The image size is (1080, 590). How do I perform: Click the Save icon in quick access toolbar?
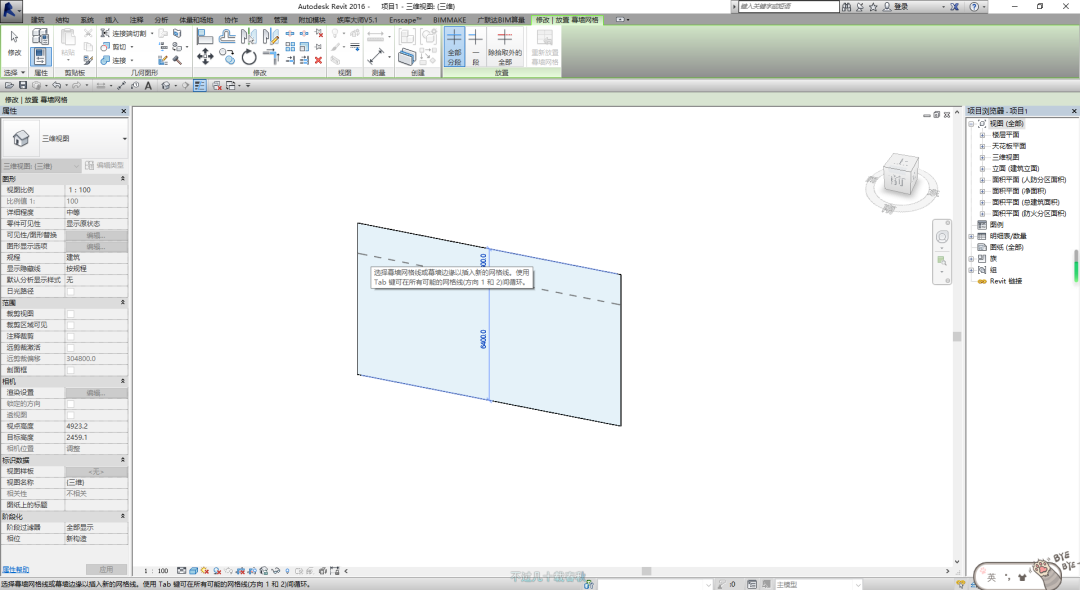tap(23, 86)
